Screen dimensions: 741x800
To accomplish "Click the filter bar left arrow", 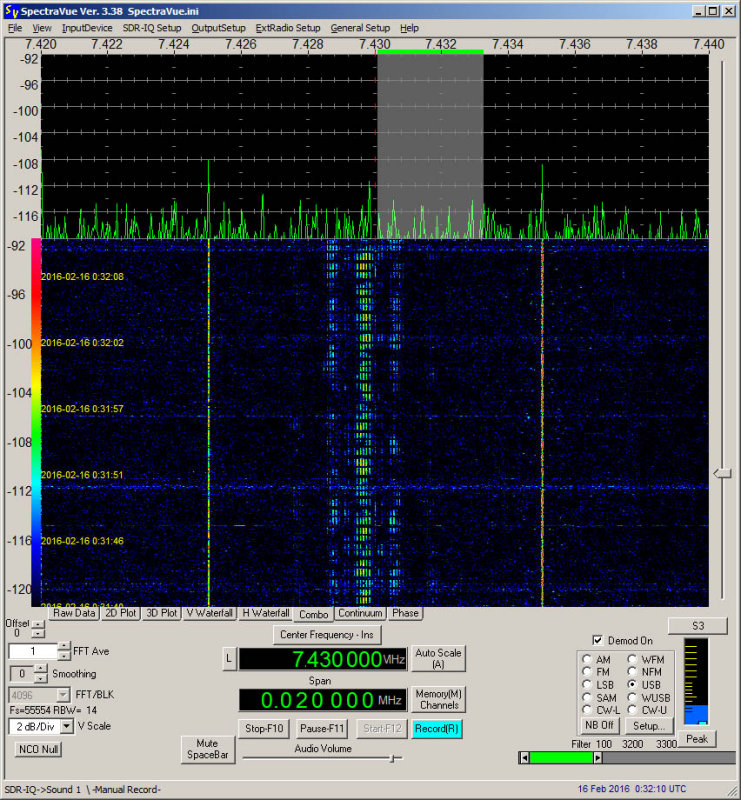I will coord(524,758).
